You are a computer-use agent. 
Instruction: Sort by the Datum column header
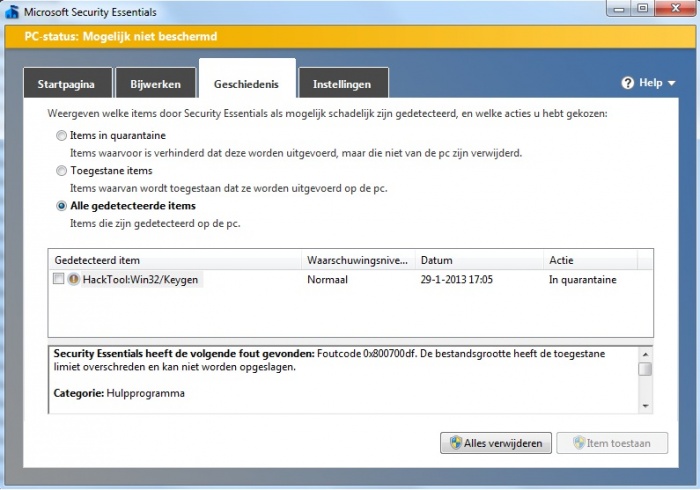pos(479,260)
